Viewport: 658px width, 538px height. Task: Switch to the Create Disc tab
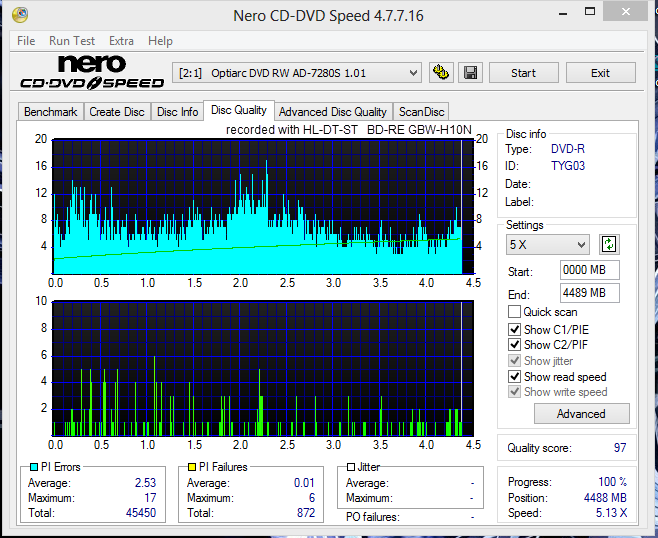pos(117,112)
